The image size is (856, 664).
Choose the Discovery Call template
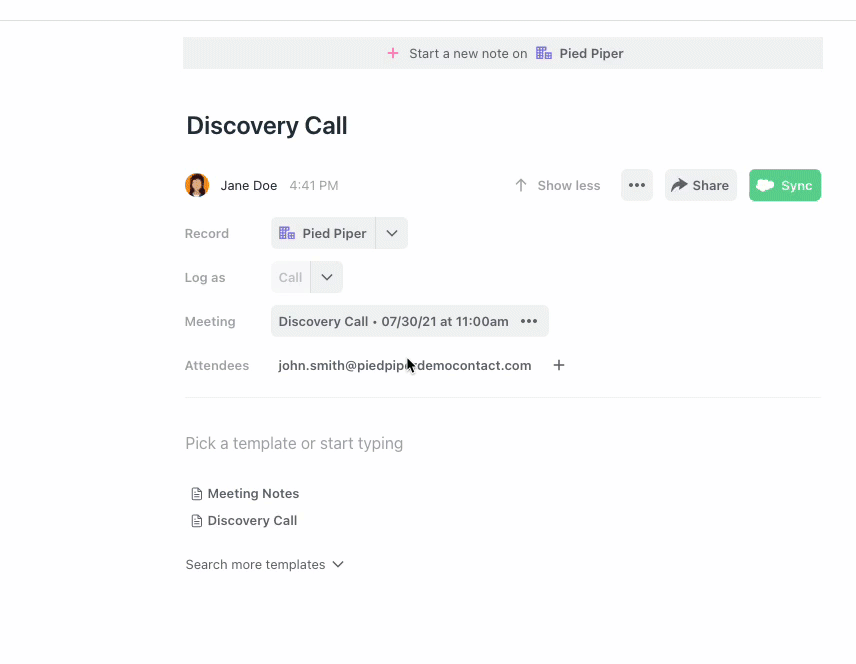coord(252,520)
